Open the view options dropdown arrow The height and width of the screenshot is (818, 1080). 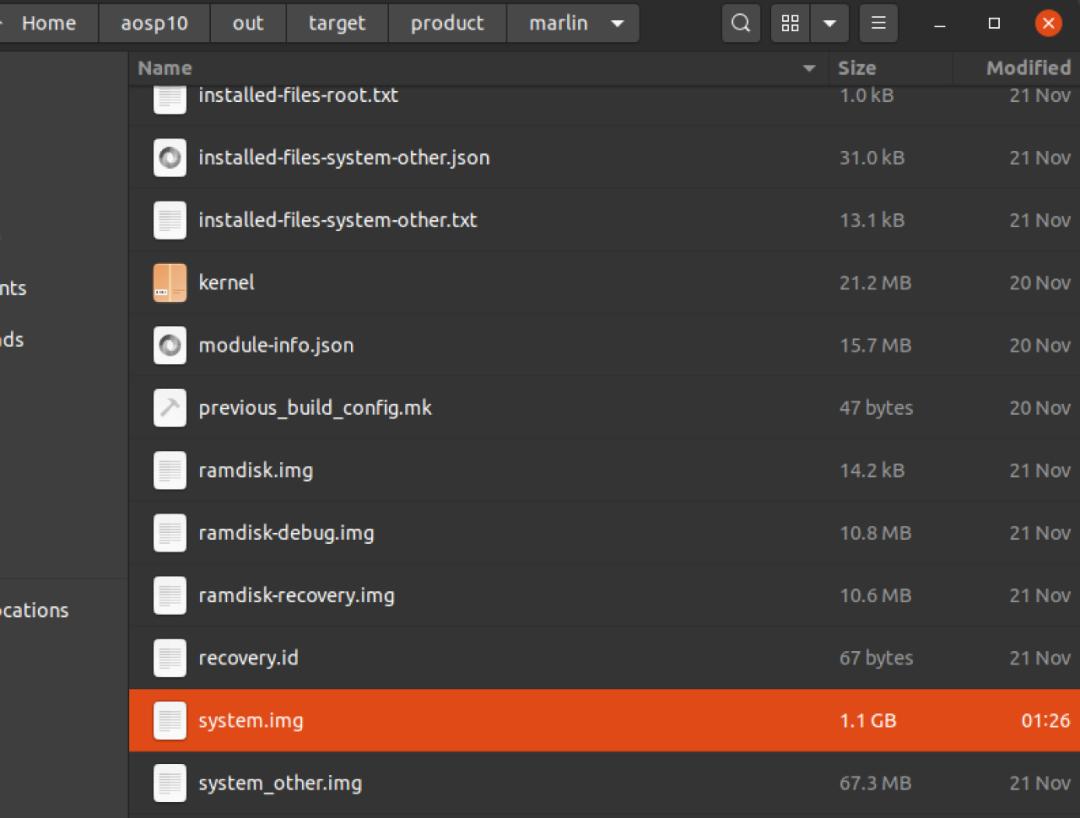tap(829, 23)
